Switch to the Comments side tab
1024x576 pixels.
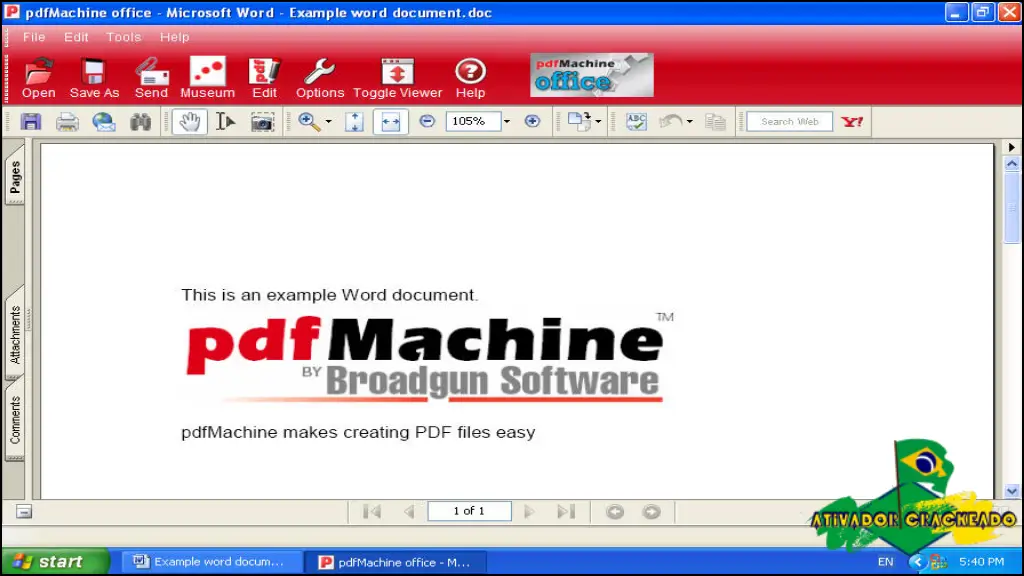pyautogui.click(x=14, y=420)
